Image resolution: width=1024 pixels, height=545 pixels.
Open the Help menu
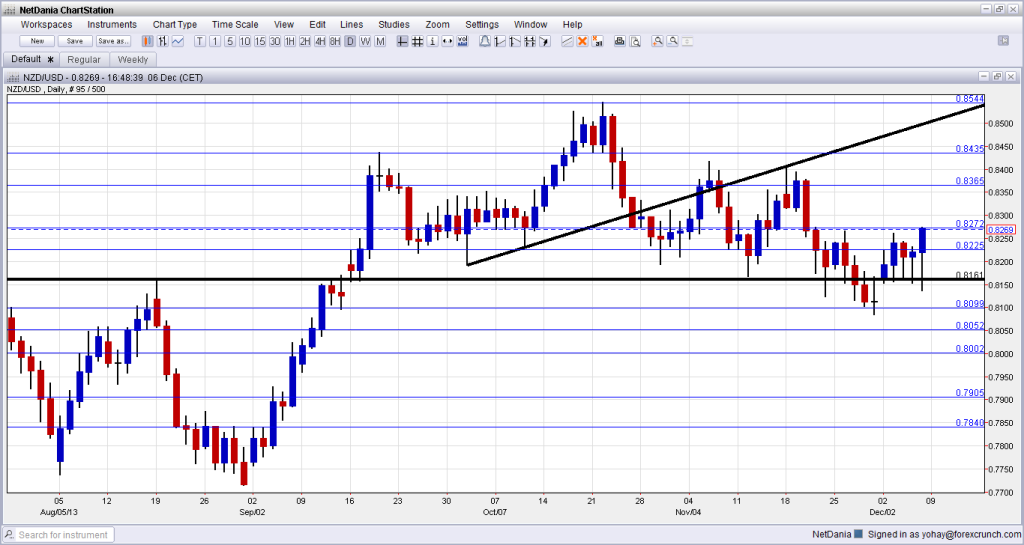coord(572,25)
